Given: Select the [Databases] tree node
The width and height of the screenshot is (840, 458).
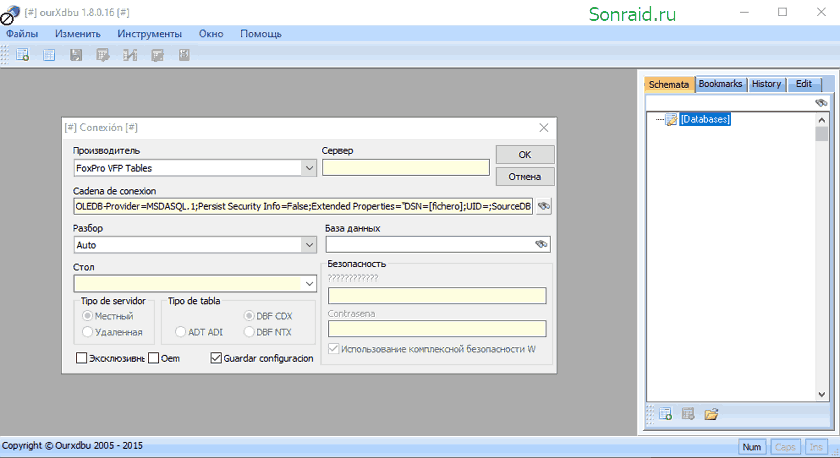Looking at the screenshot, I should pyautogui.click(x=705, y=119).
